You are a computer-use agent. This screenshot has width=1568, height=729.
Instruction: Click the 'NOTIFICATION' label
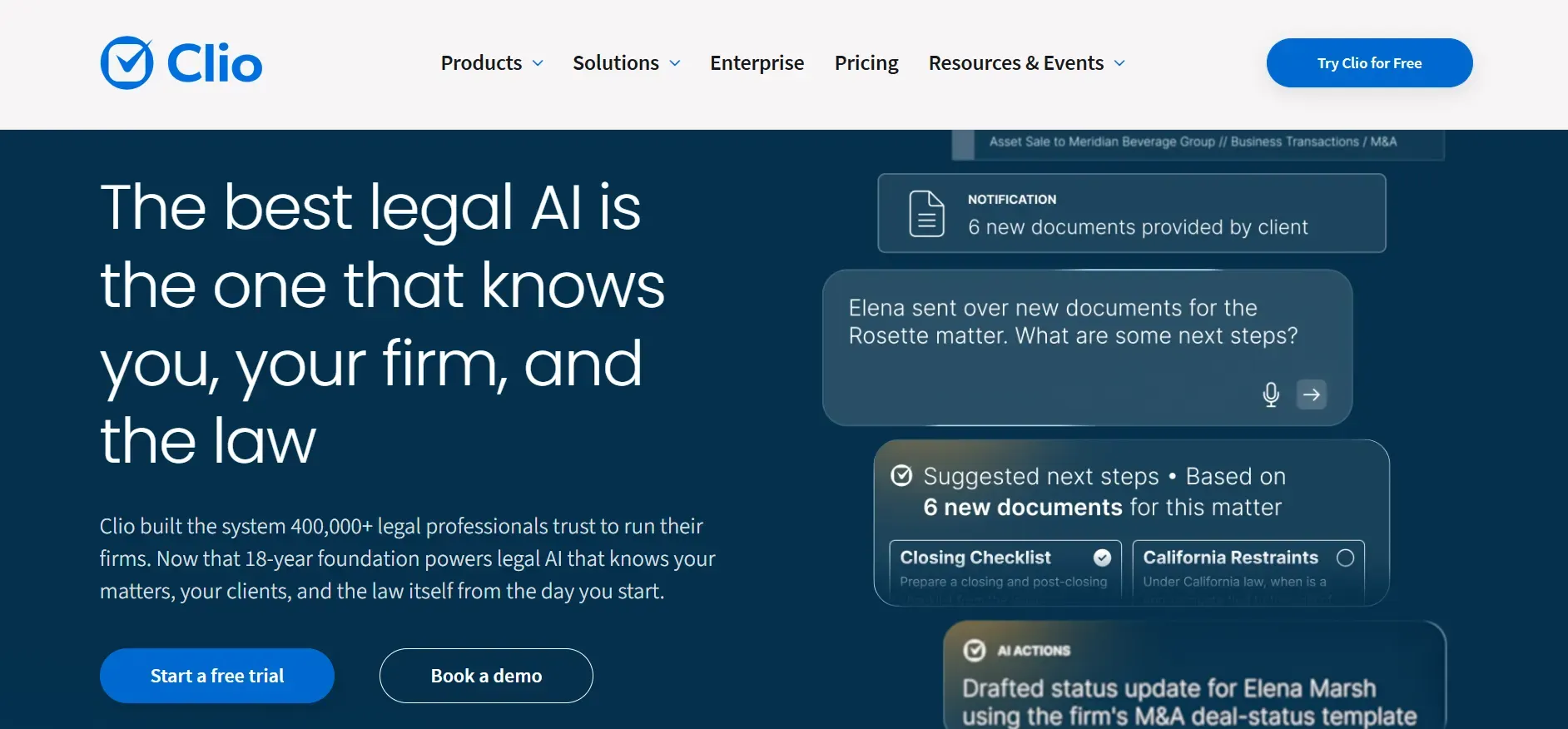1012,200
